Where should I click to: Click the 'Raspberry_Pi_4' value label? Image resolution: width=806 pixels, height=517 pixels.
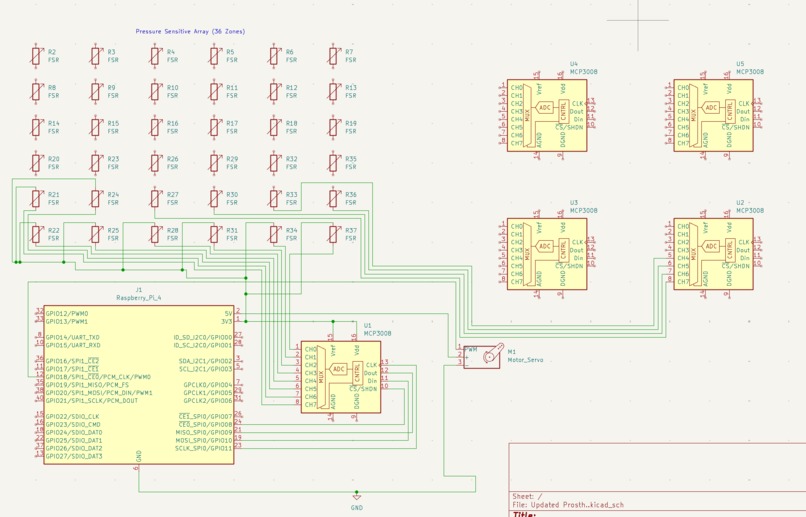tap(139, 298)
